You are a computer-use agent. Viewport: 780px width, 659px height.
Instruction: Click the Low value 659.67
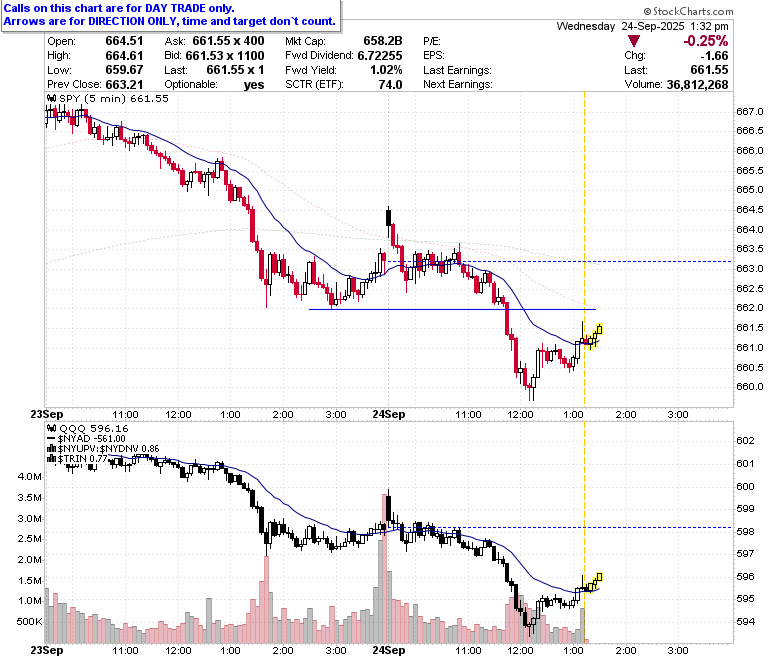(x=124, y=70)
